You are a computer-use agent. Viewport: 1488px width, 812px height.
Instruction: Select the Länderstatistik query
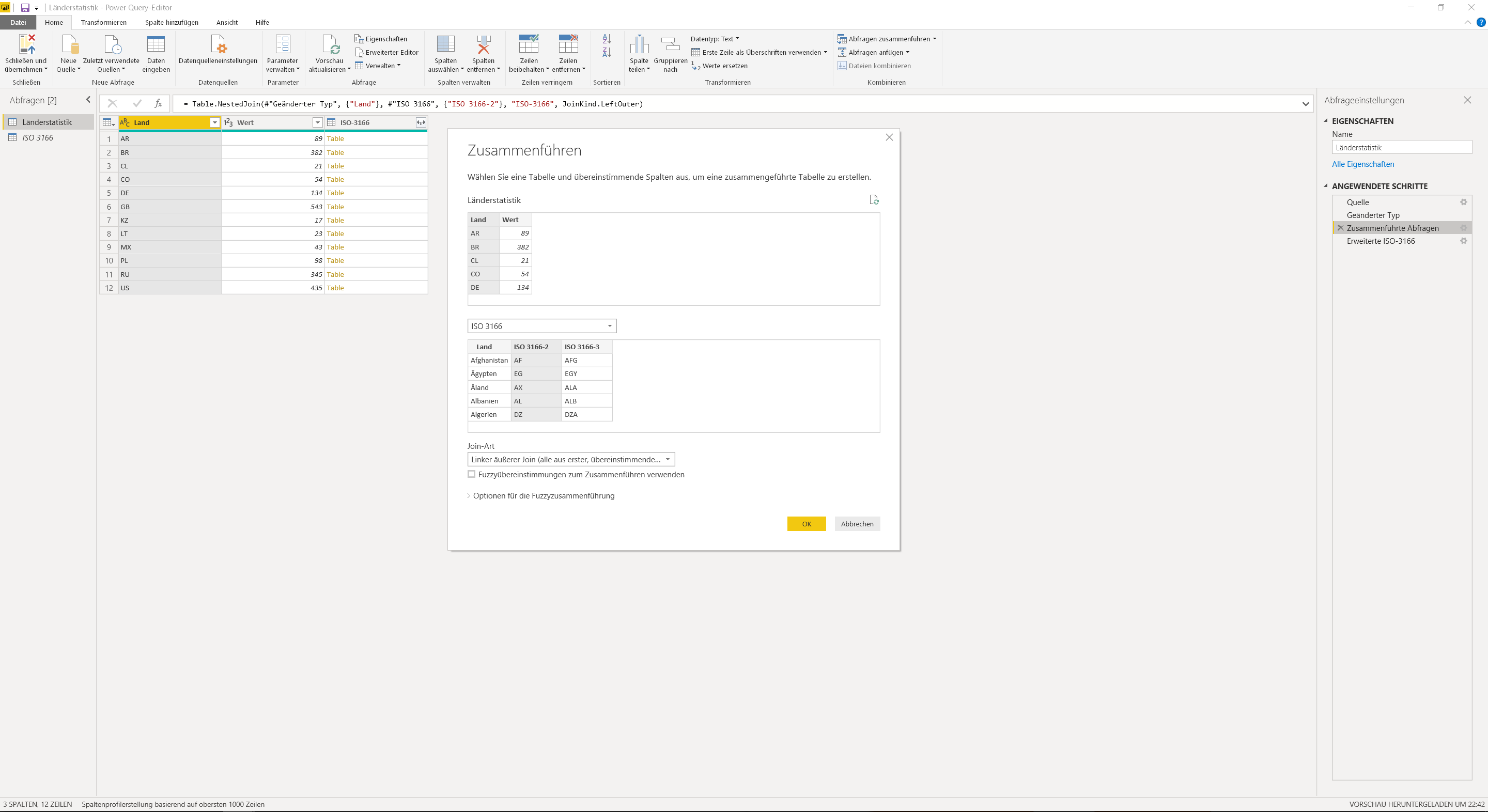point(48,122)
